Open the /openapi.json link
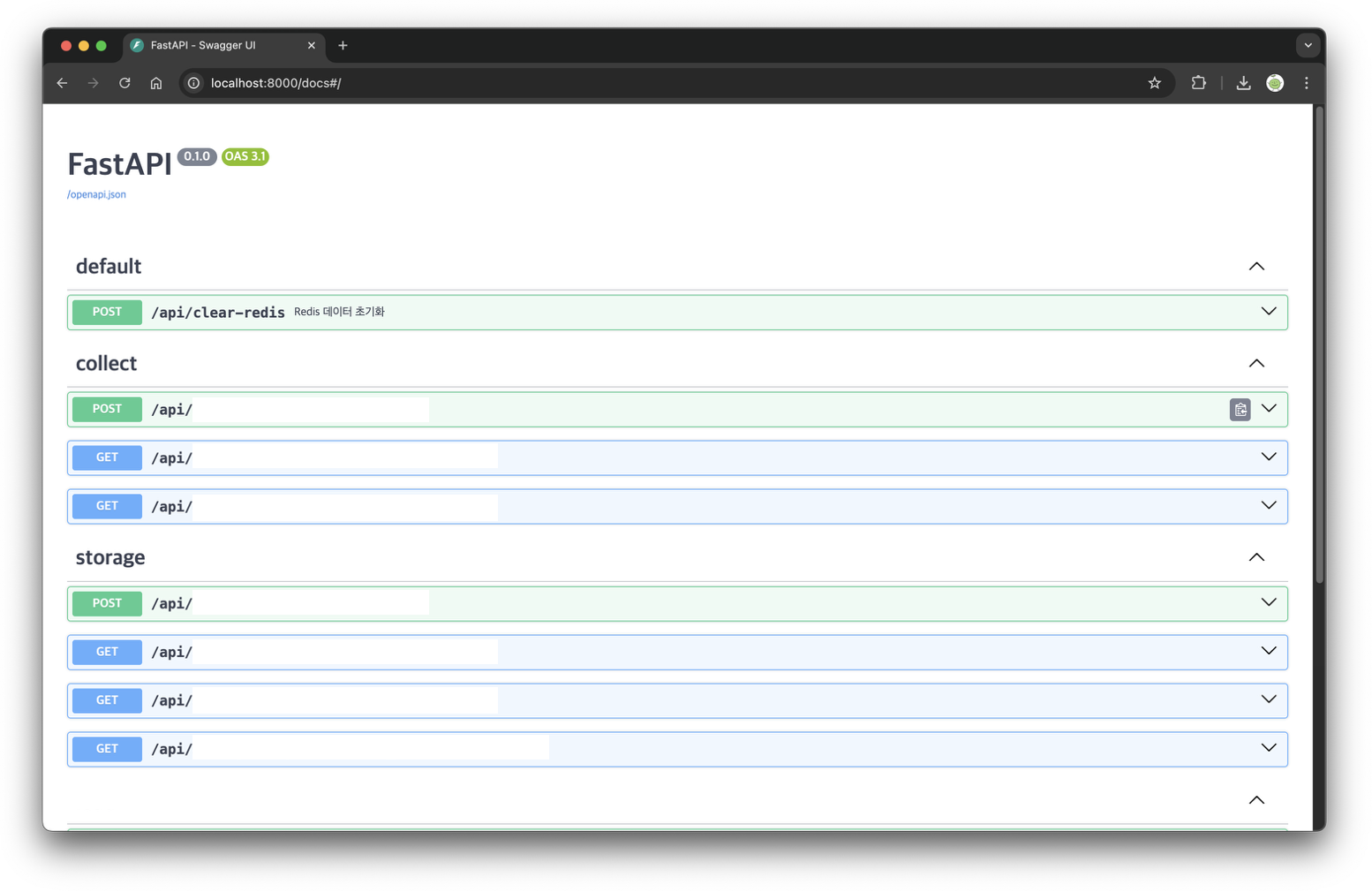The width and height of the screenshot is (1372, 892). point(96,194)
